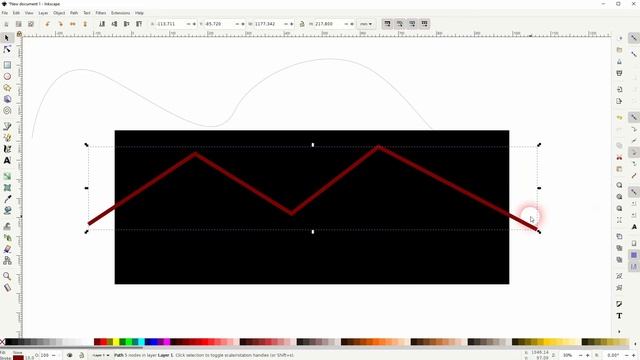Select the Connector tool
The image size is (640, 360).
(x=7, y=260)
